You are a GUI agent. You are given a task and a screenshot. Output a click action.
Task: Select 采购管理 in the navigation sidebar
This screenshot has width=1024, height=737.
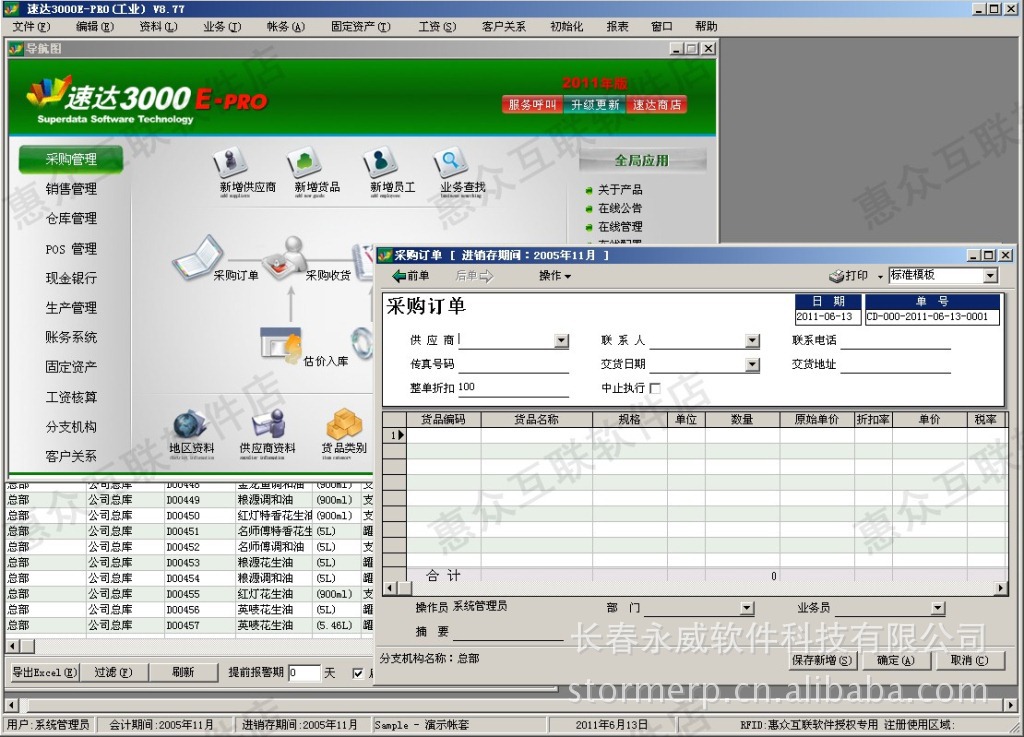tap(71, 159)
